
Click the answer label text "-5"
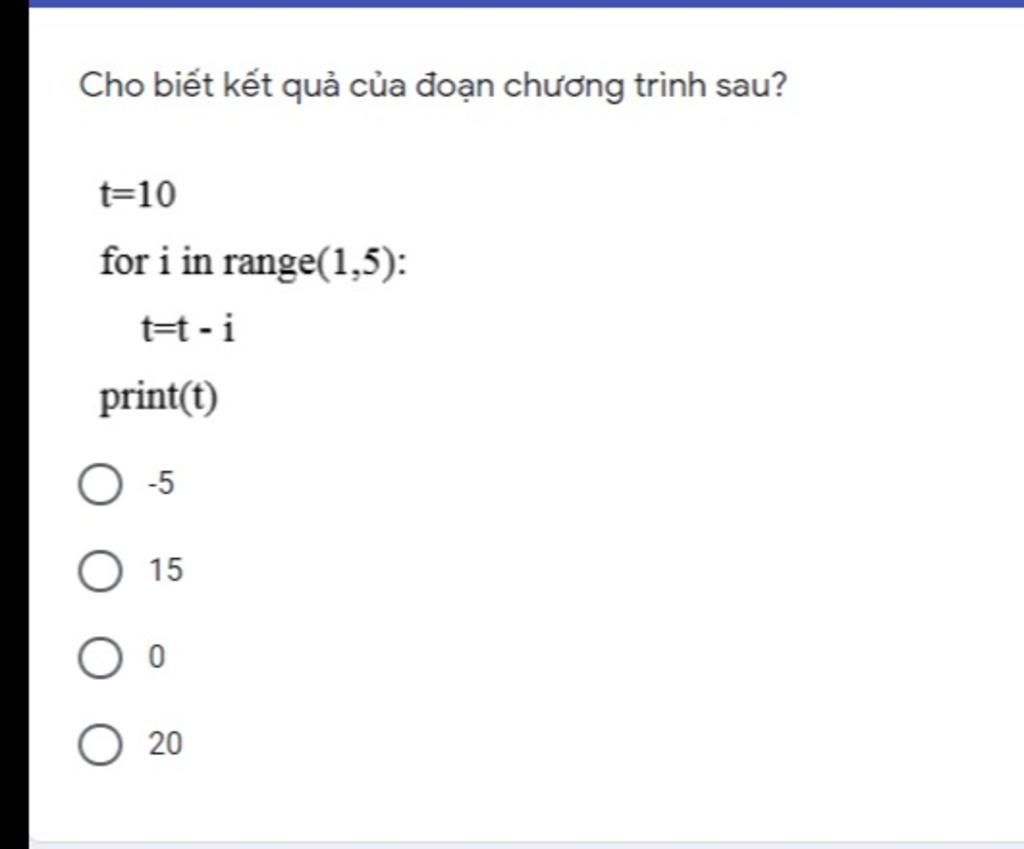pos(161,484)
